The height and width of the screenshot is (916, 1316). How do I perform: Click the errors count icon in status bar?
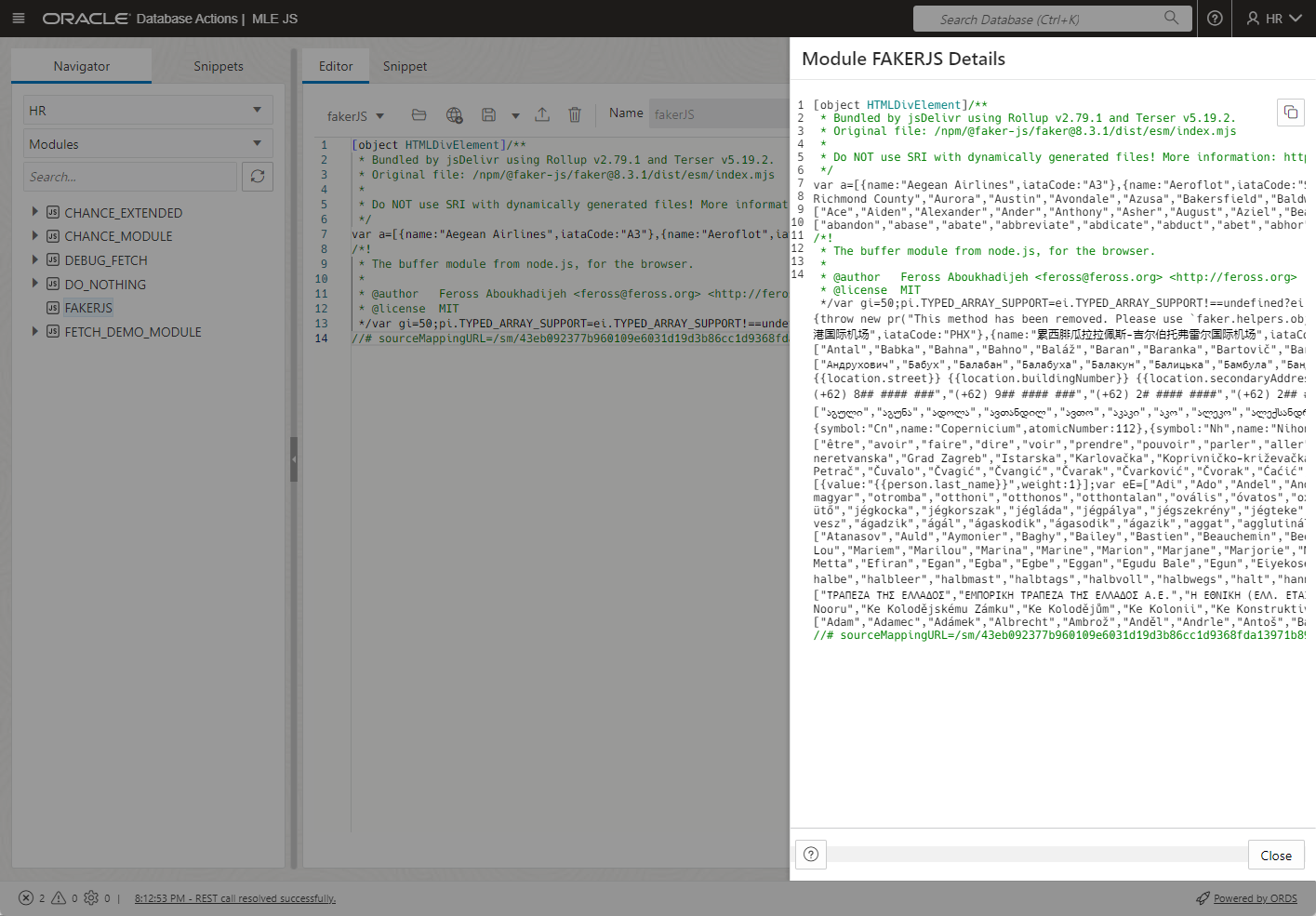click(26, 897)
